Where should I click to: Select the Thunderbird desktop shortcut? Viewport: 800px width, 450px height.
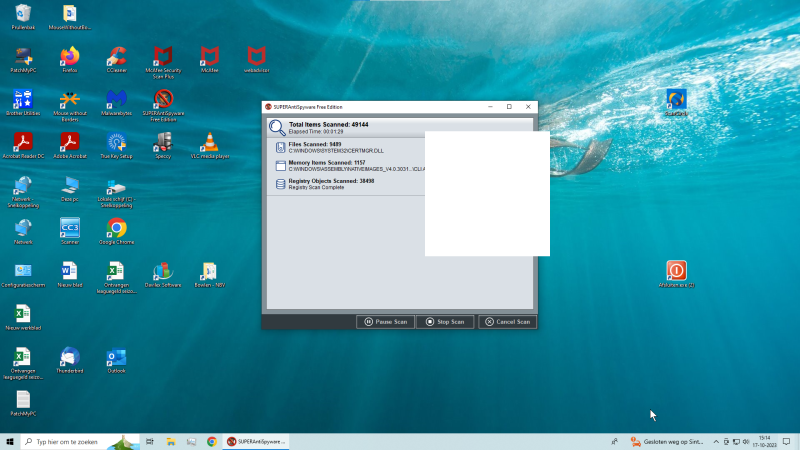pyautogui.click(x=69, y=357)
